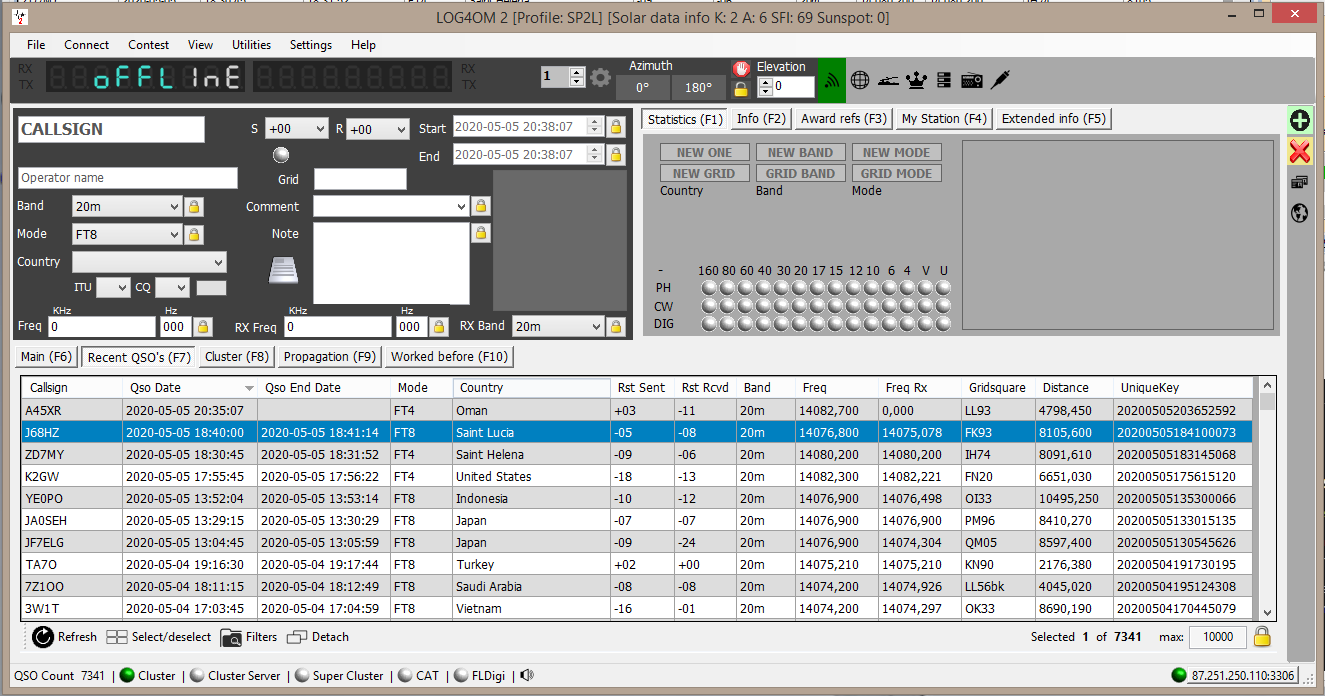This screenshot has height=696, width=1325.
Task: Click the yellow padlock next to max value
Action: pyautogui.click(x=1262, y=637)
